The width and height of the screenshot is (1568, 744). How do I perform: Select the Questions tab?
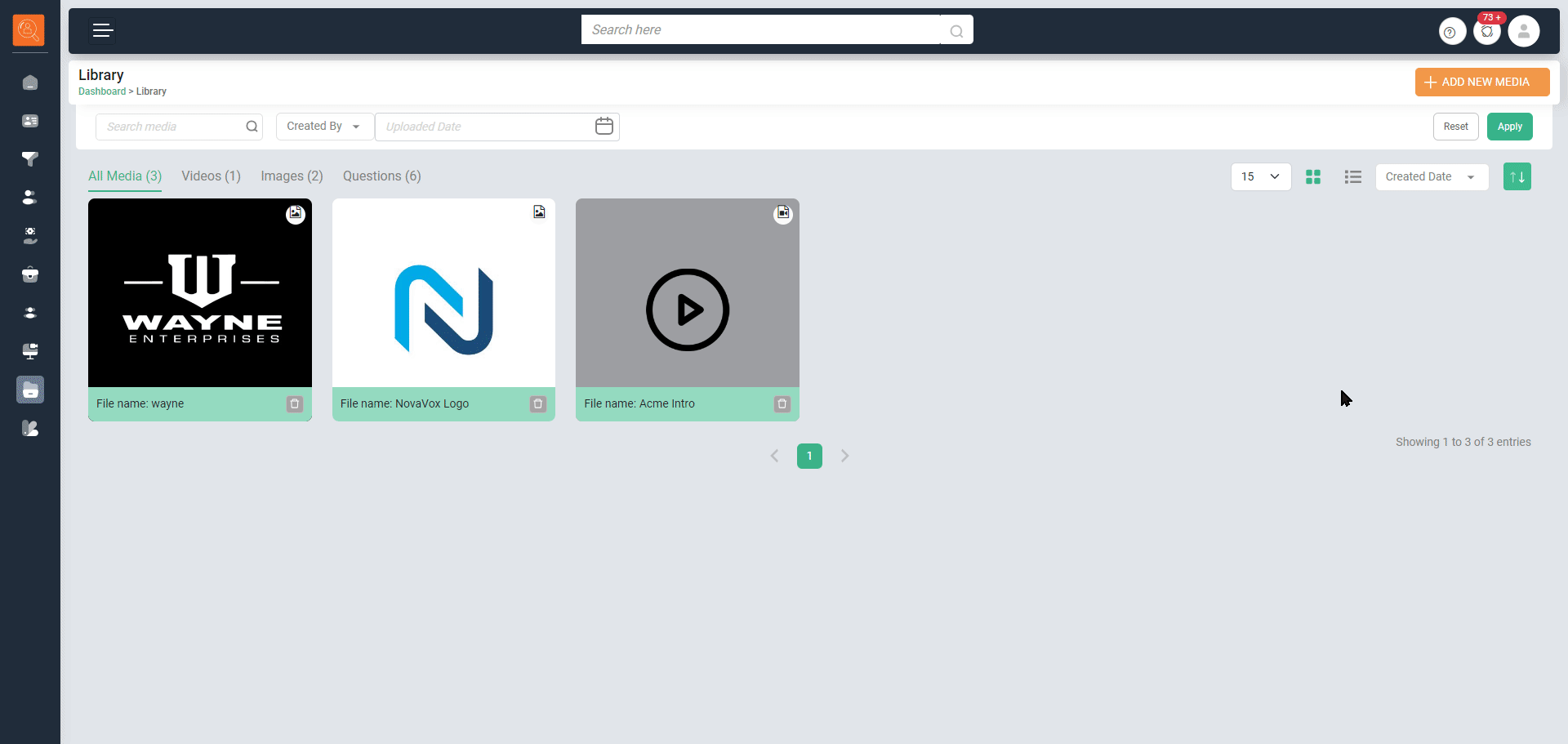[x=381, y=176]
